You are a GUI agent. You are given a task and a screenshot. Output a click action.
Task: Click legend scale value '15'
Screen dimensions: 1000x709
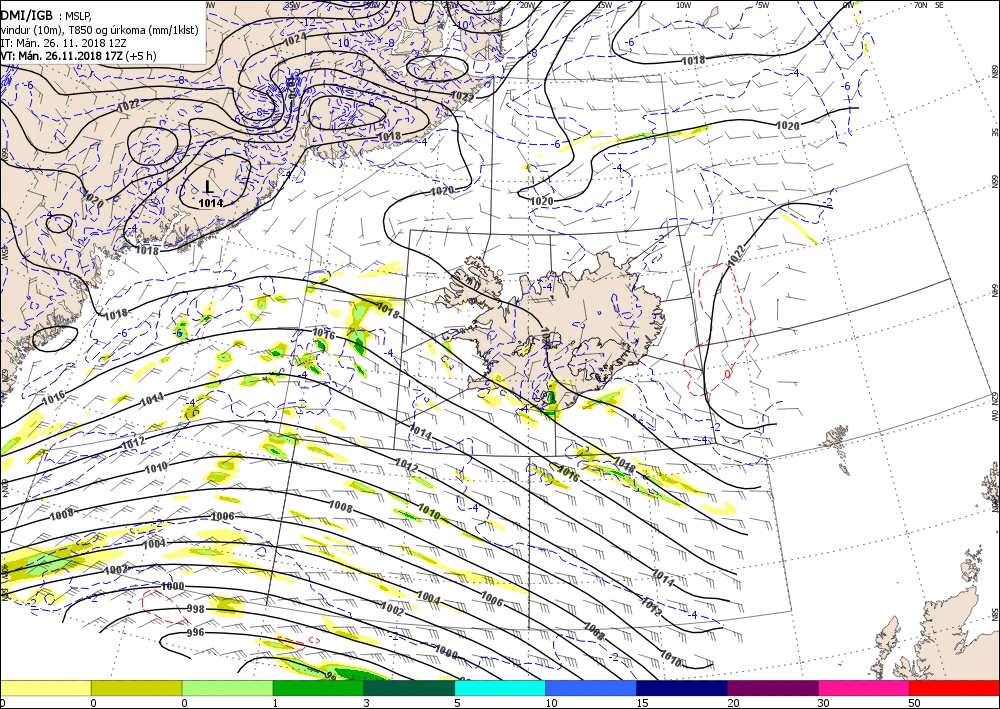pos(642,703)
